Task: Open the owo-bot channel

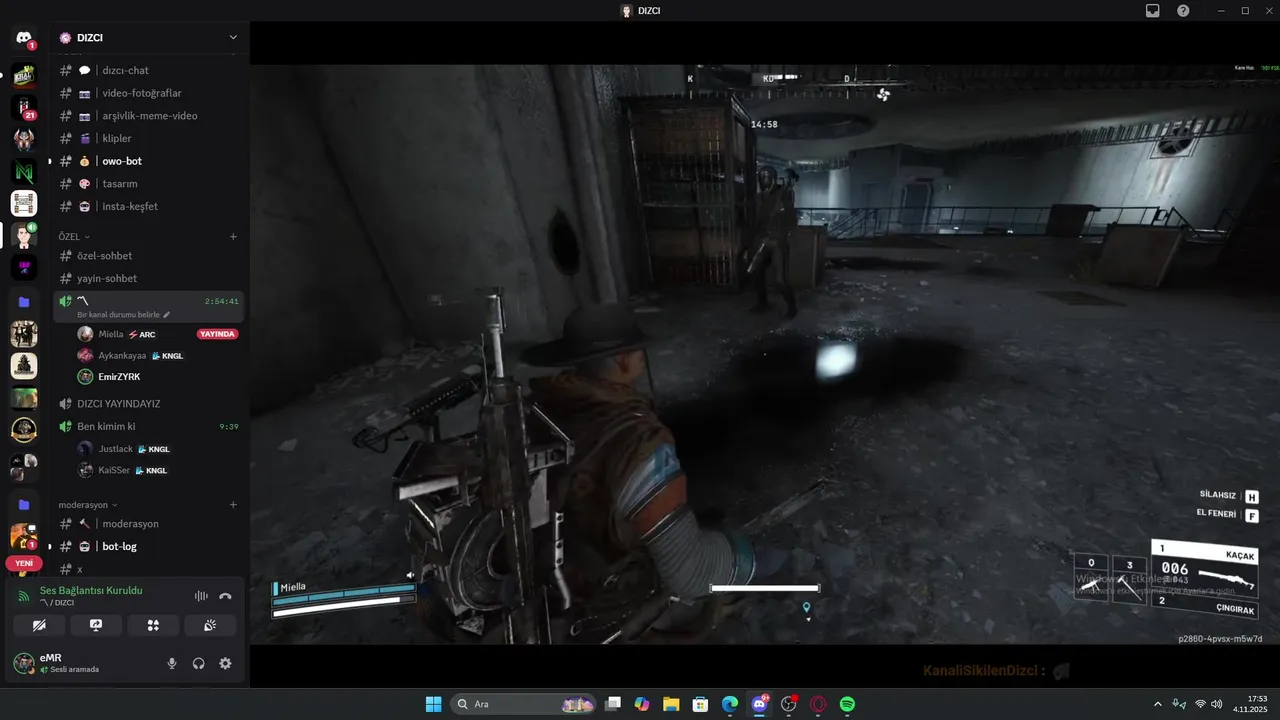Action: click(148, 161)
